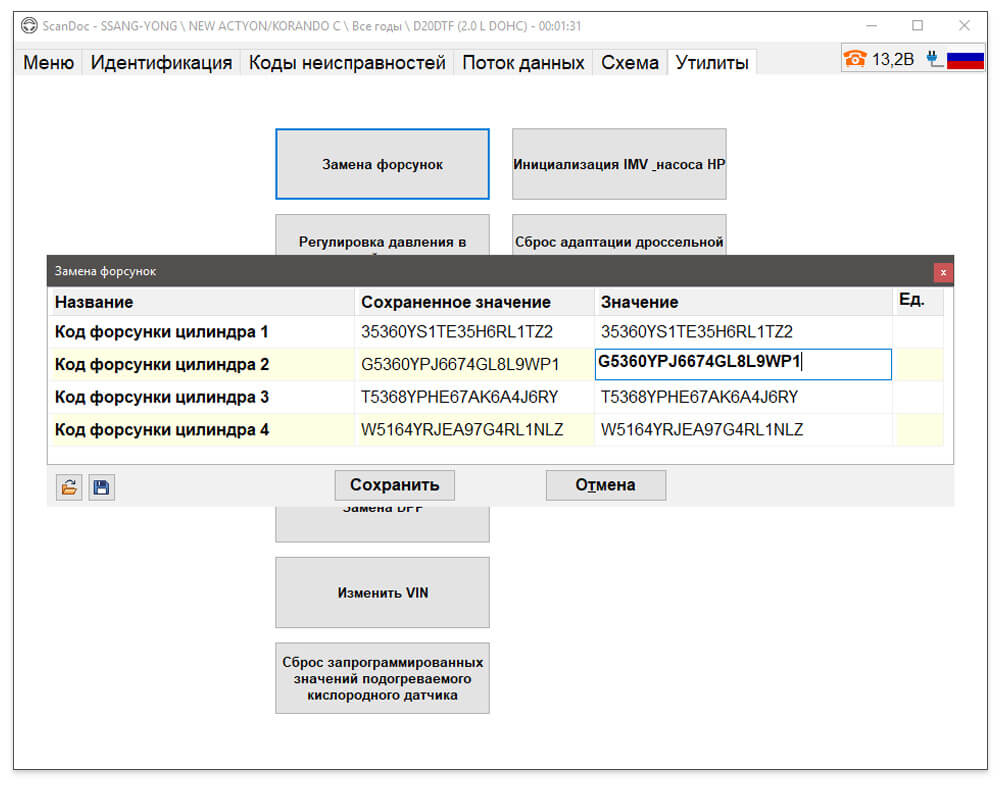Click saved value G5360YPJ6674GL8L9WP1

(x=460, y=364)
